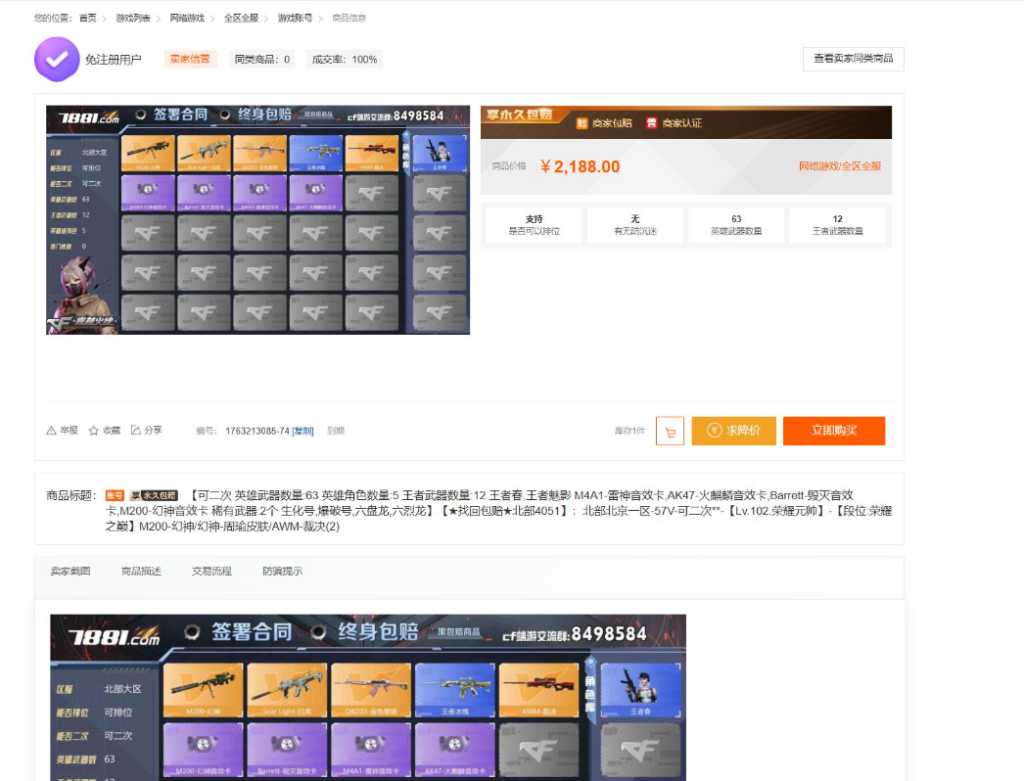
Task: Click the 商家包赔 badge icon
Action: tap(582, 123)
